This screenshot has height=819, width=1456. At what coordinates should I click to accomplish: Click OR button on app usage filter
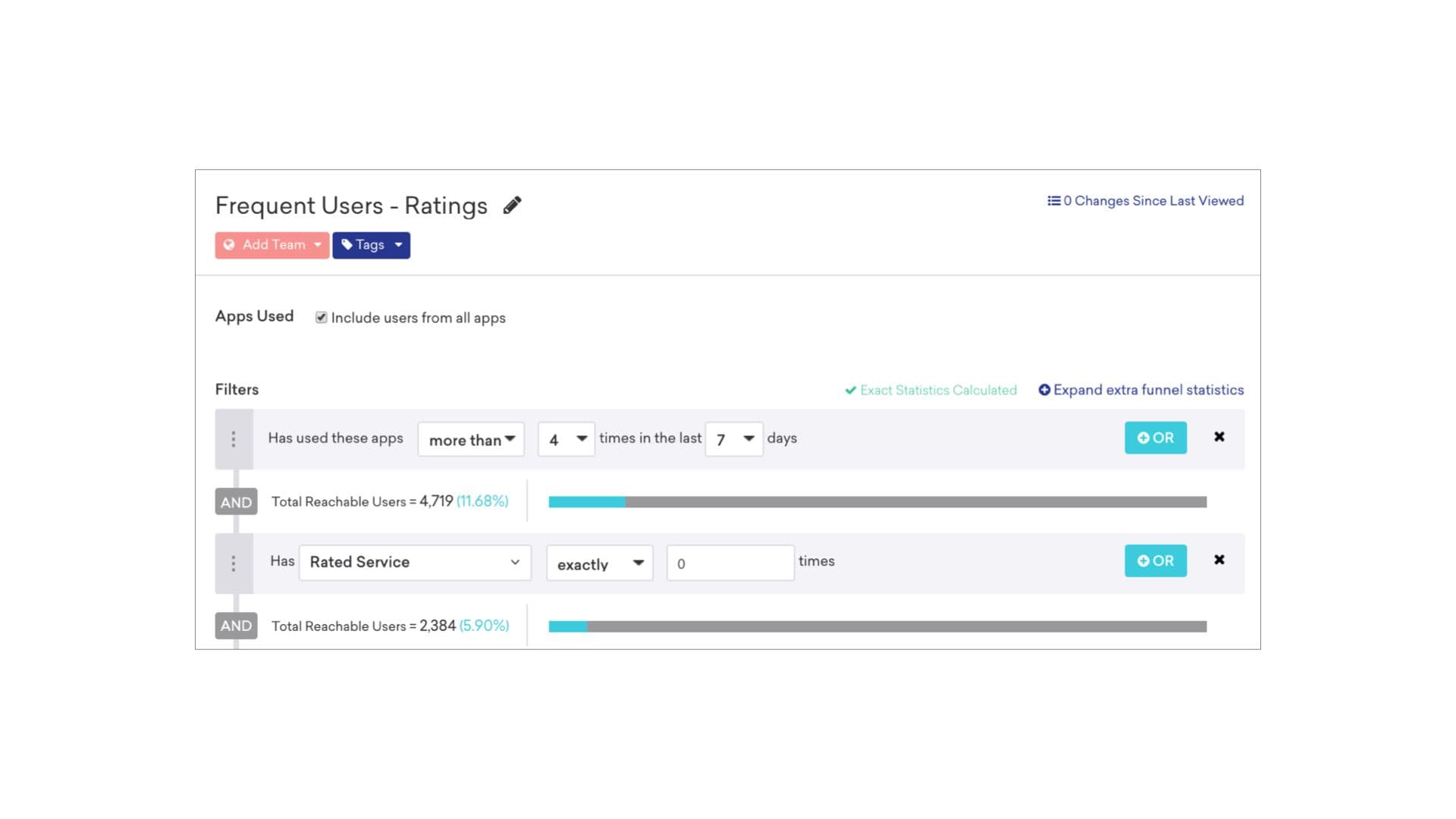click(1155, 438)
